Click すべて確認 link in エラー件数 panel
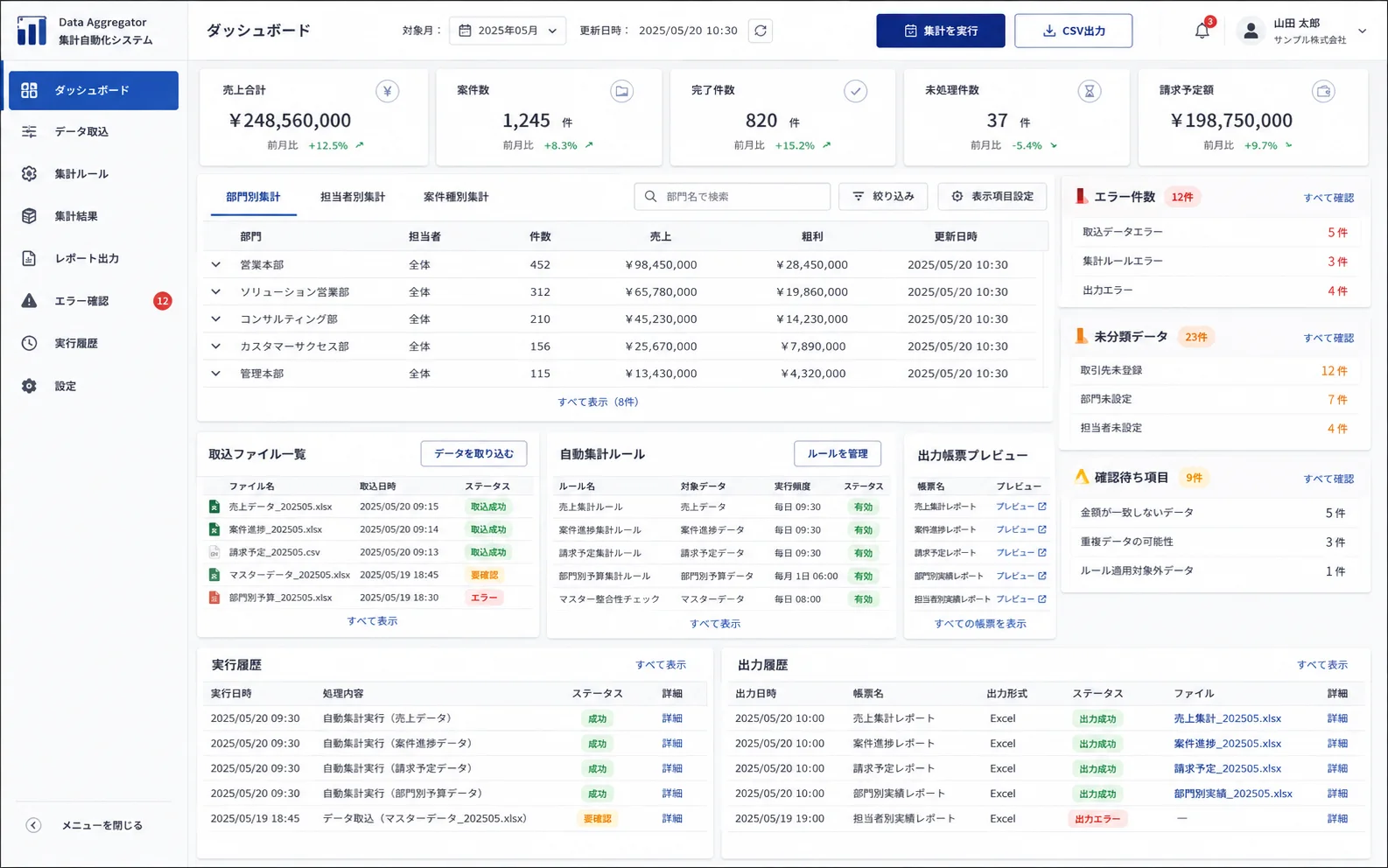 (x=1328, y=198)
